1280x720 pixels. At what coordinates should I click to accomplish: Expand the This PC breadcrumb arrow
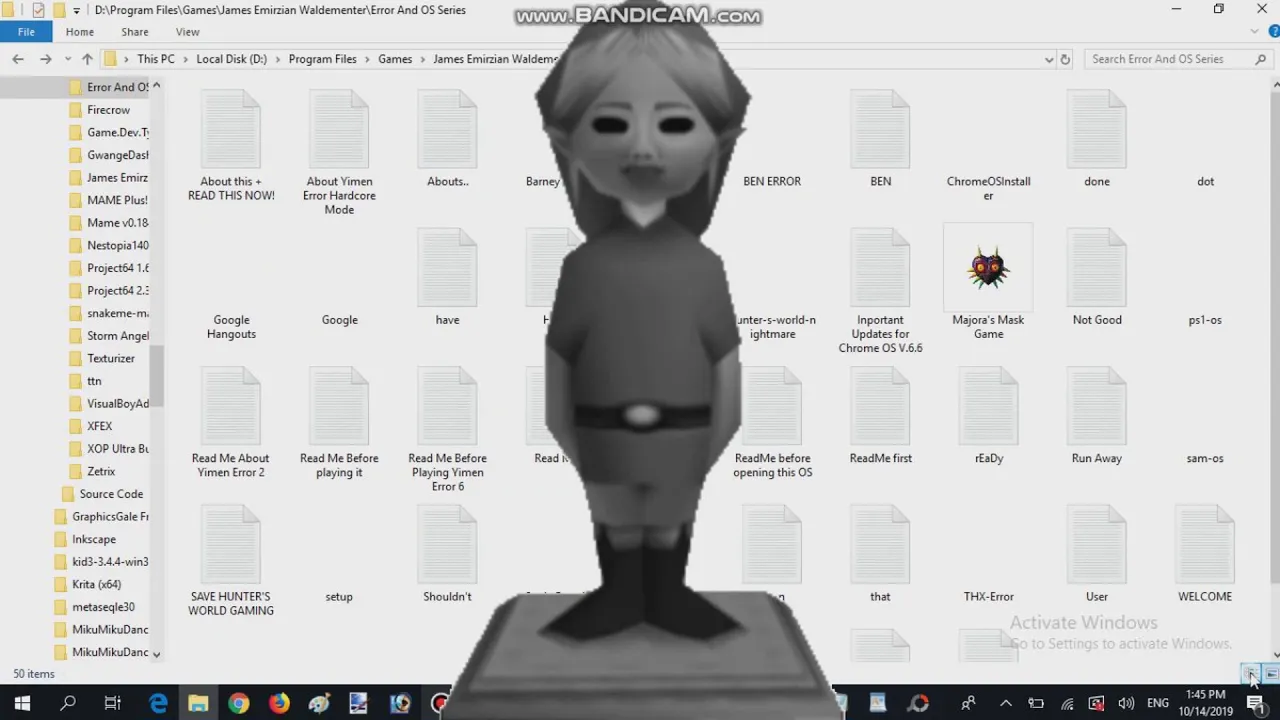[x=185, y=59]
